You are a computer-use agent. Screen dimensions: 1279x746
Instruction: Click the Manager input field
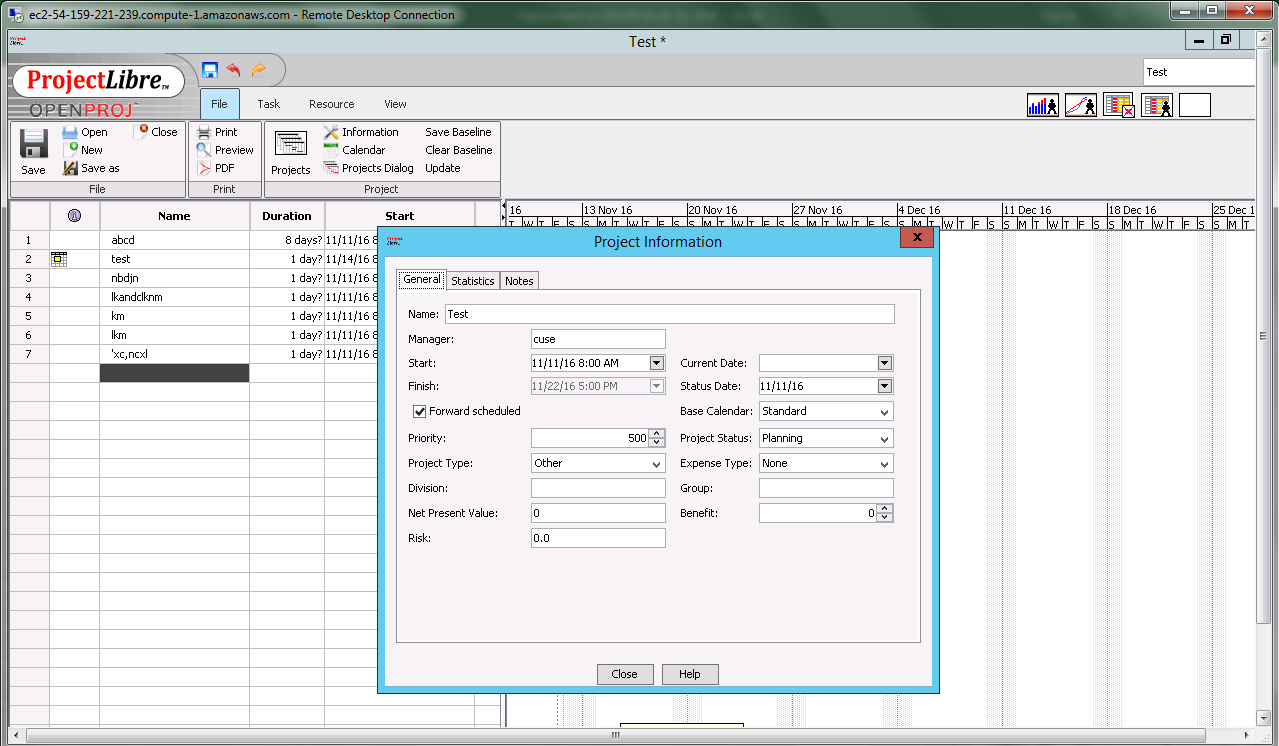click(x=597, y=339)
